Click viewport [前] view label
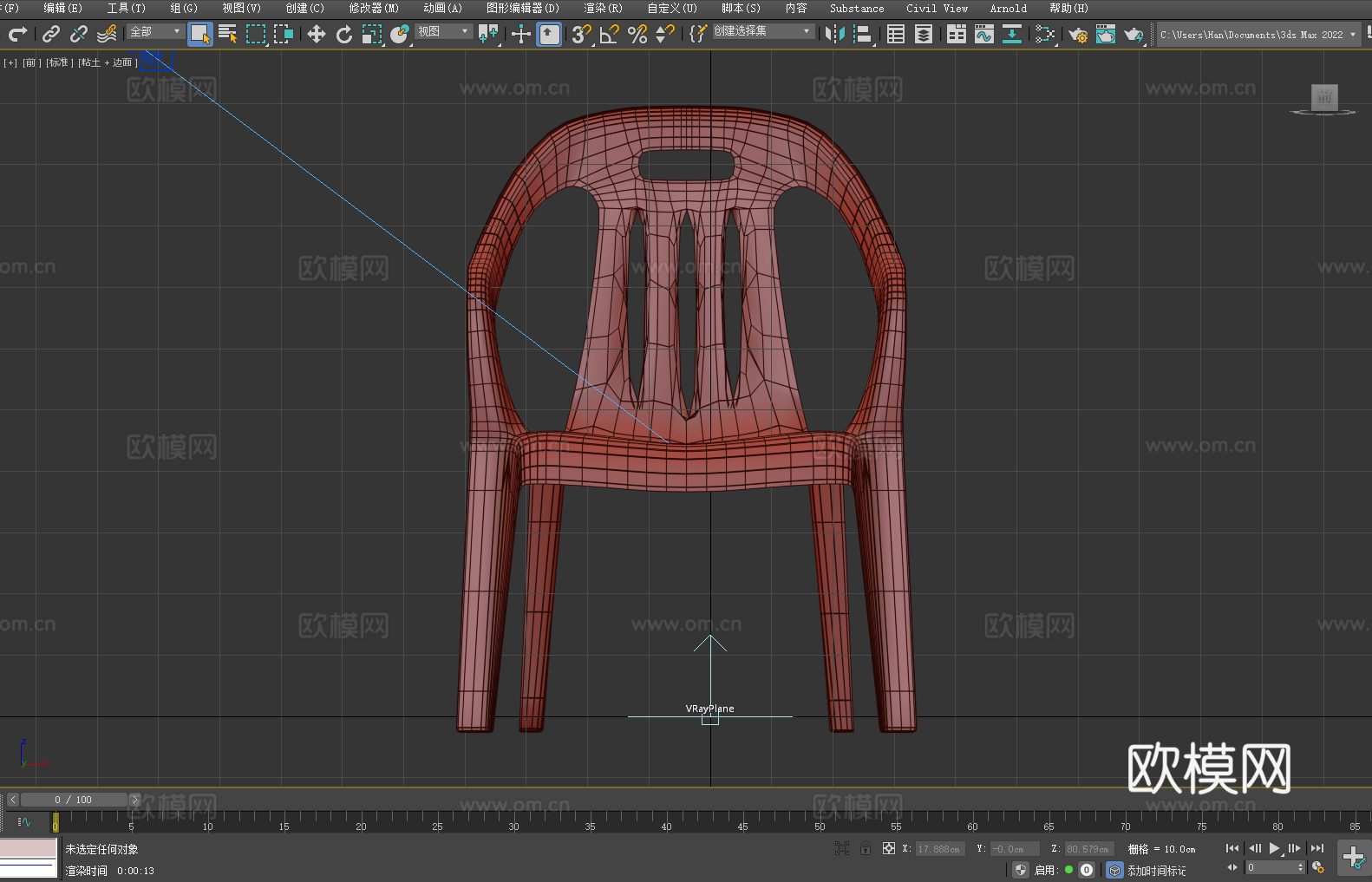 [31, 62]
